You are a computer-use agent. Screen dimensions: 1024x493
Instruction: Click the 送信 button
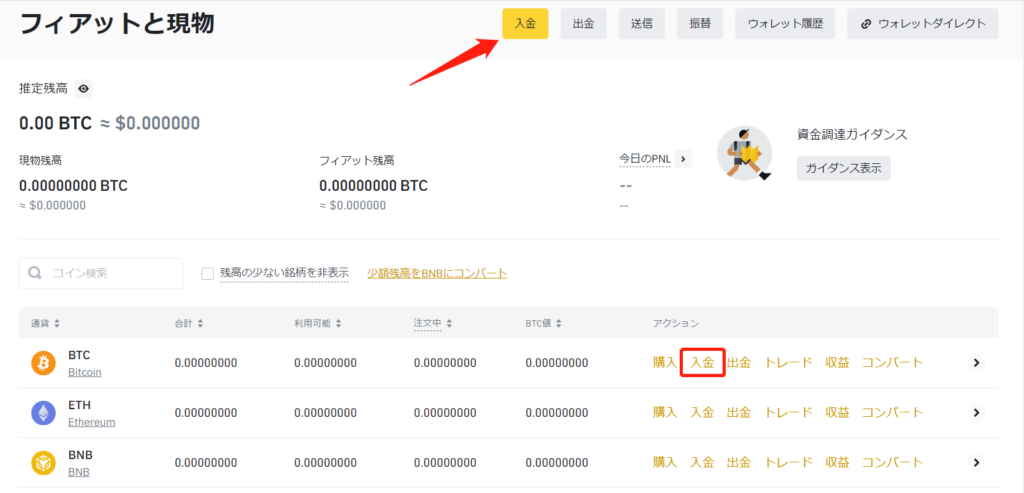(x=642, y=24)
